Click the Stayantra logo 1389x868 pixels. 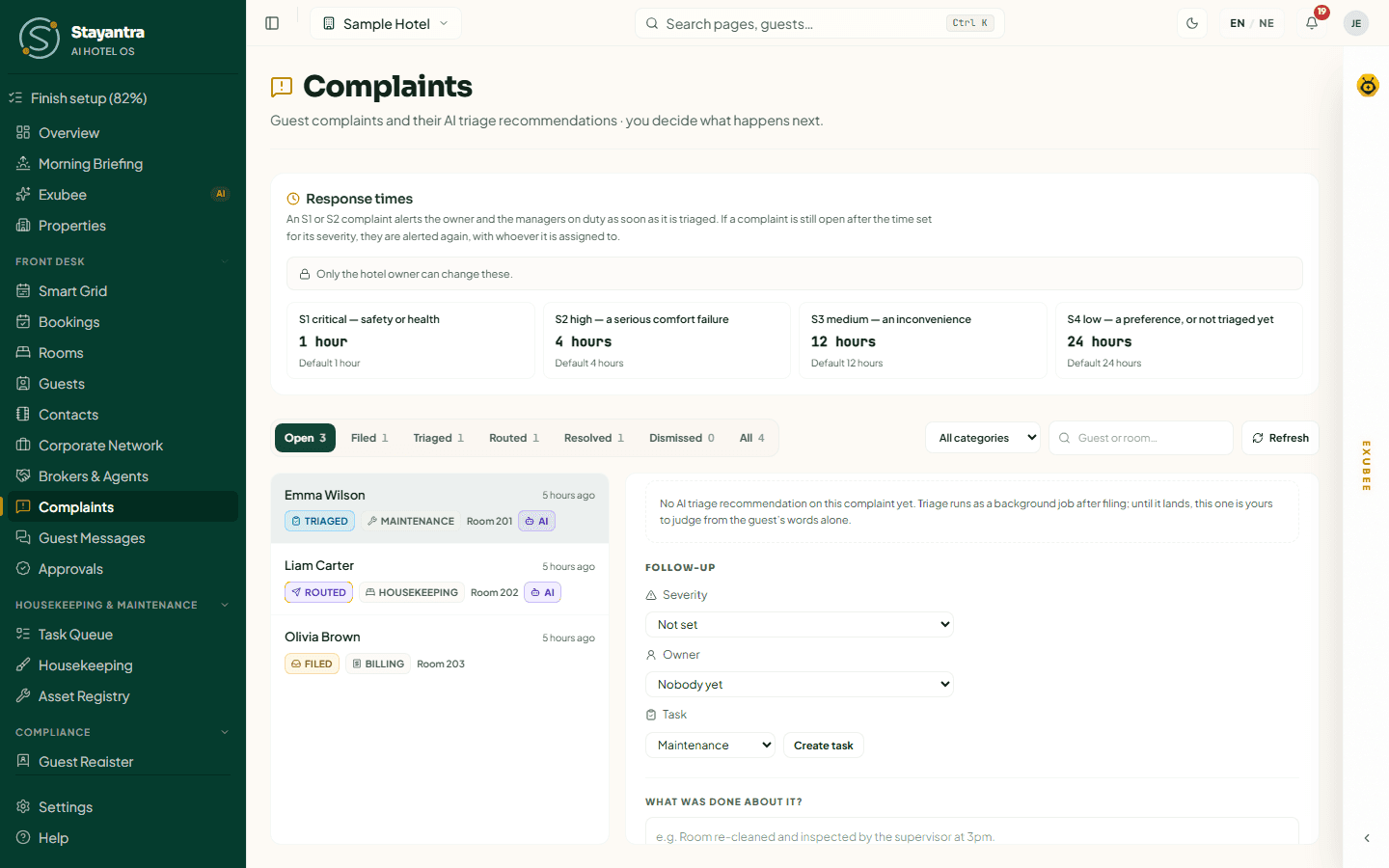click(40, 39)
